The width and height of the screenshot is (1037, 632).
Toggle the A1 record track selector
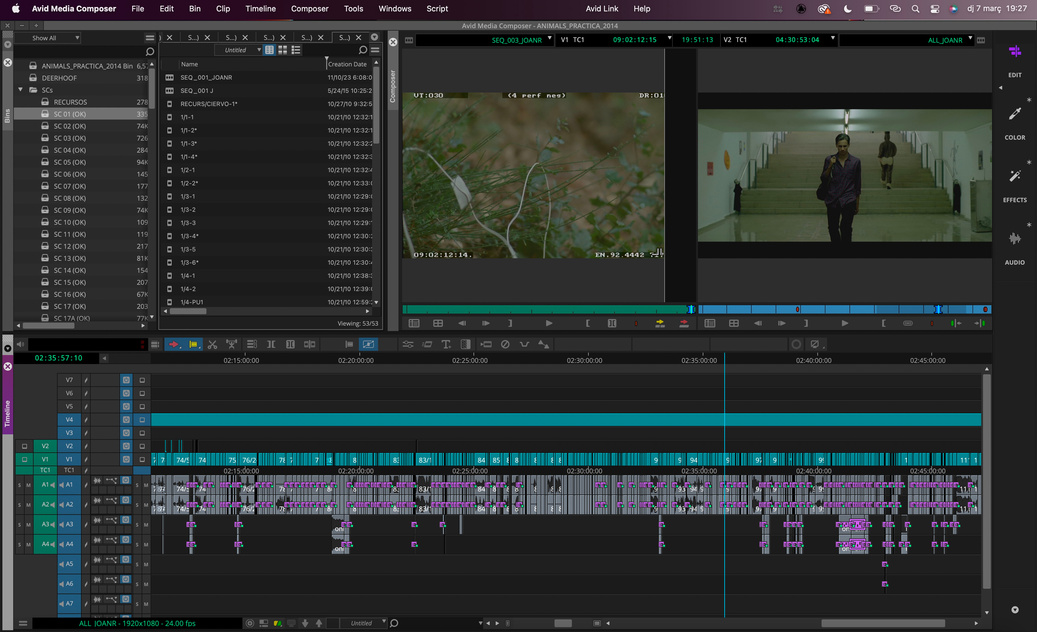click(69, 485)
